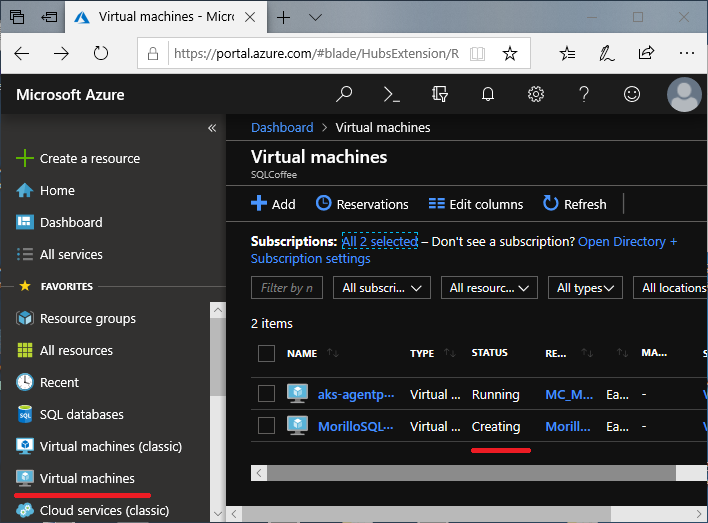The width and height of the screenshot is (708, 523).
Task: Click the browser address bar URL
Action: pos(316,53)
